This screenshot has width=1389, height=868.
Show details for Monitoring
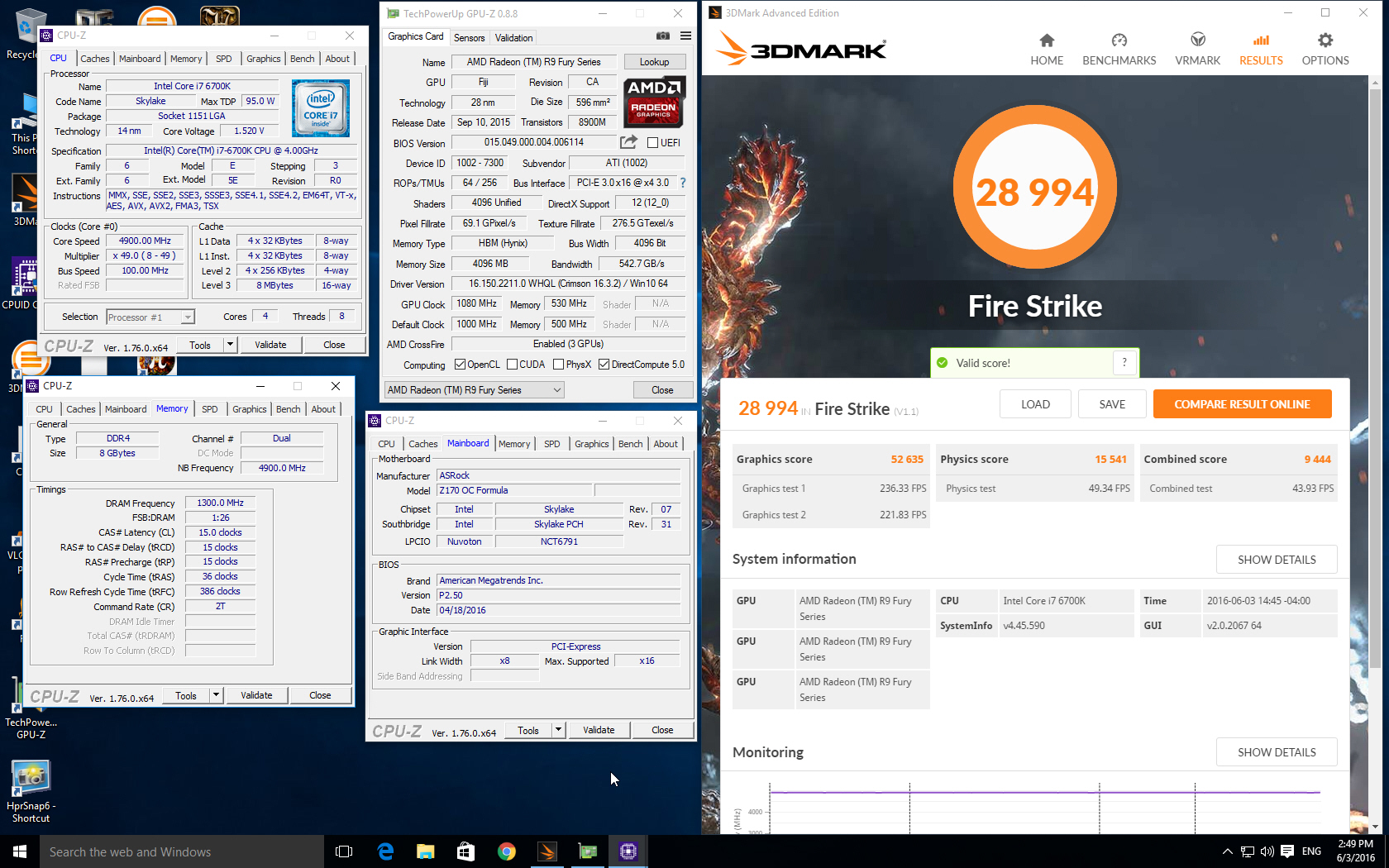pyautogui.click(x=1277, y=752)
